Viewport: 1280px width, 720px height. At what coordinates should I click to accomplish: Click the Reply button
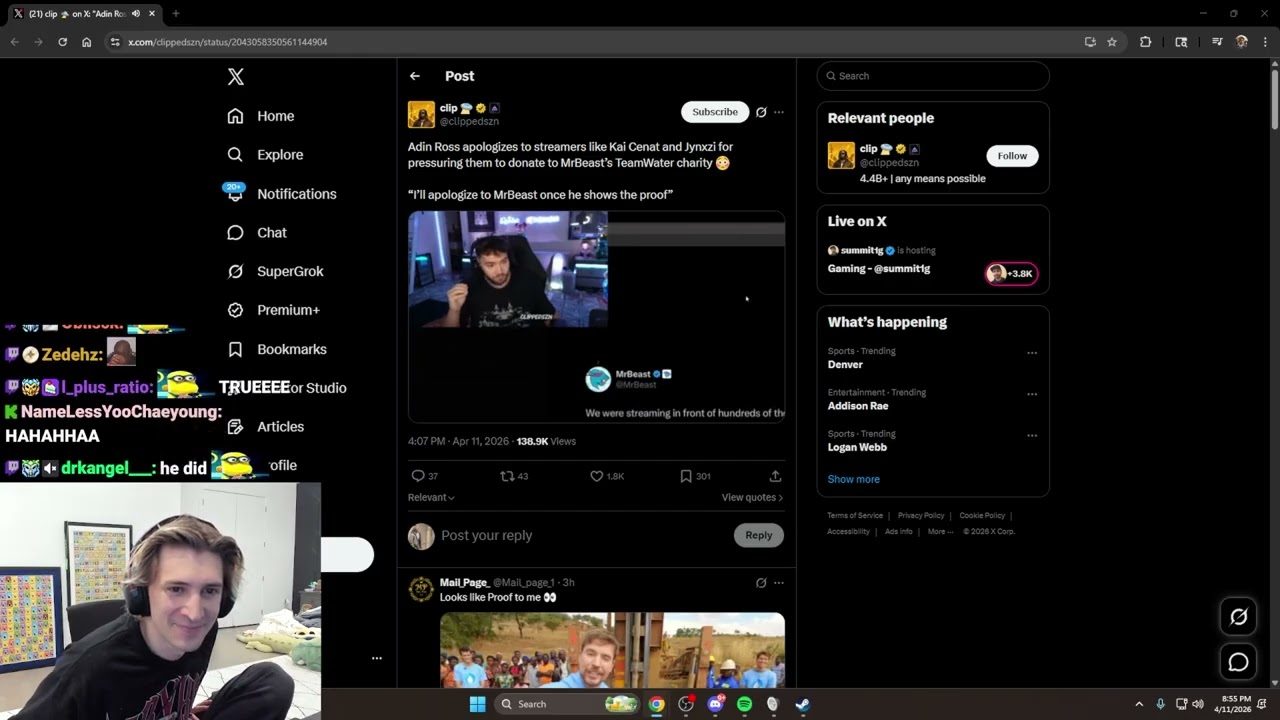point(759,536)
